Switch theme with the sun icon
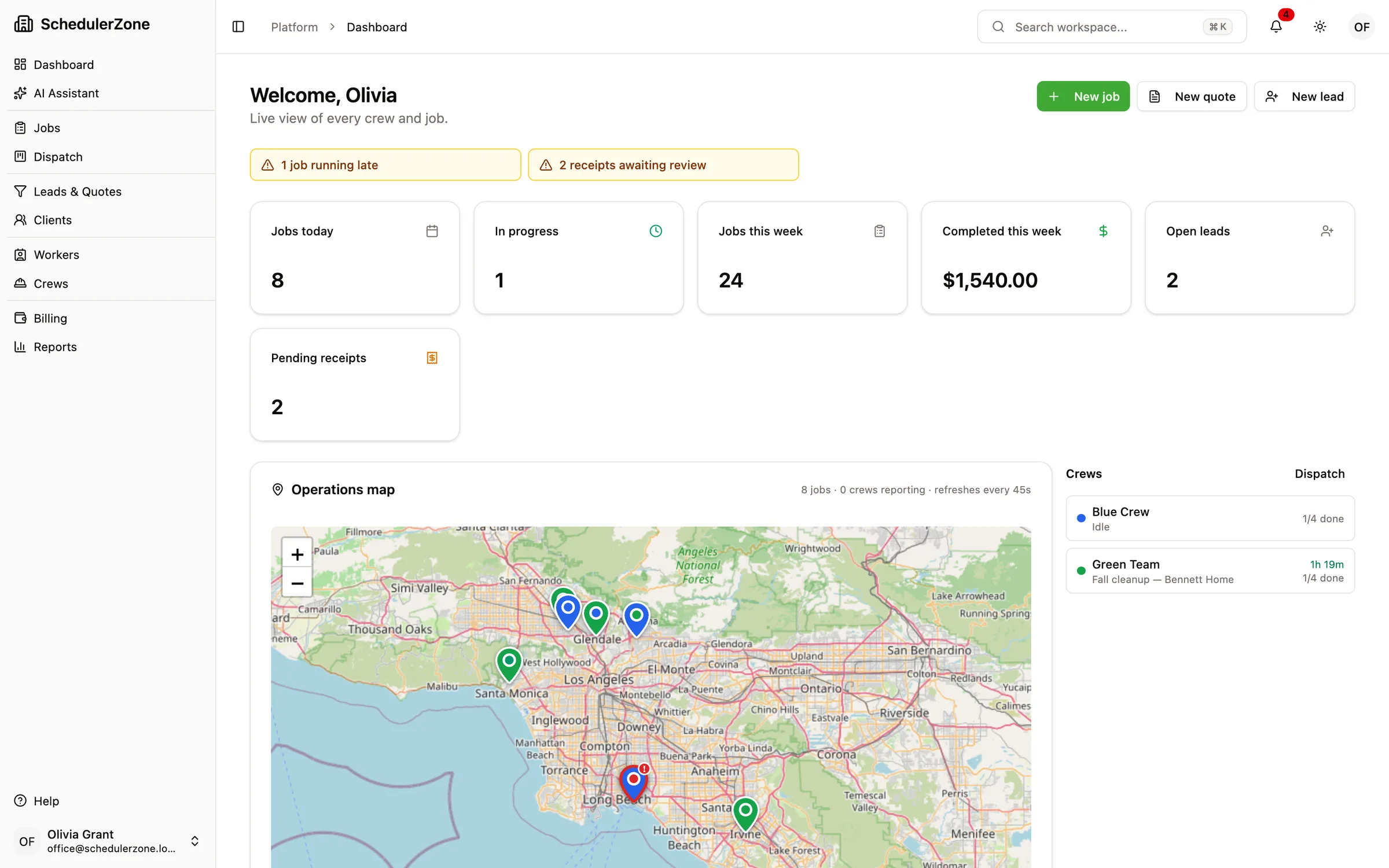 click(x=1320, y=27)
